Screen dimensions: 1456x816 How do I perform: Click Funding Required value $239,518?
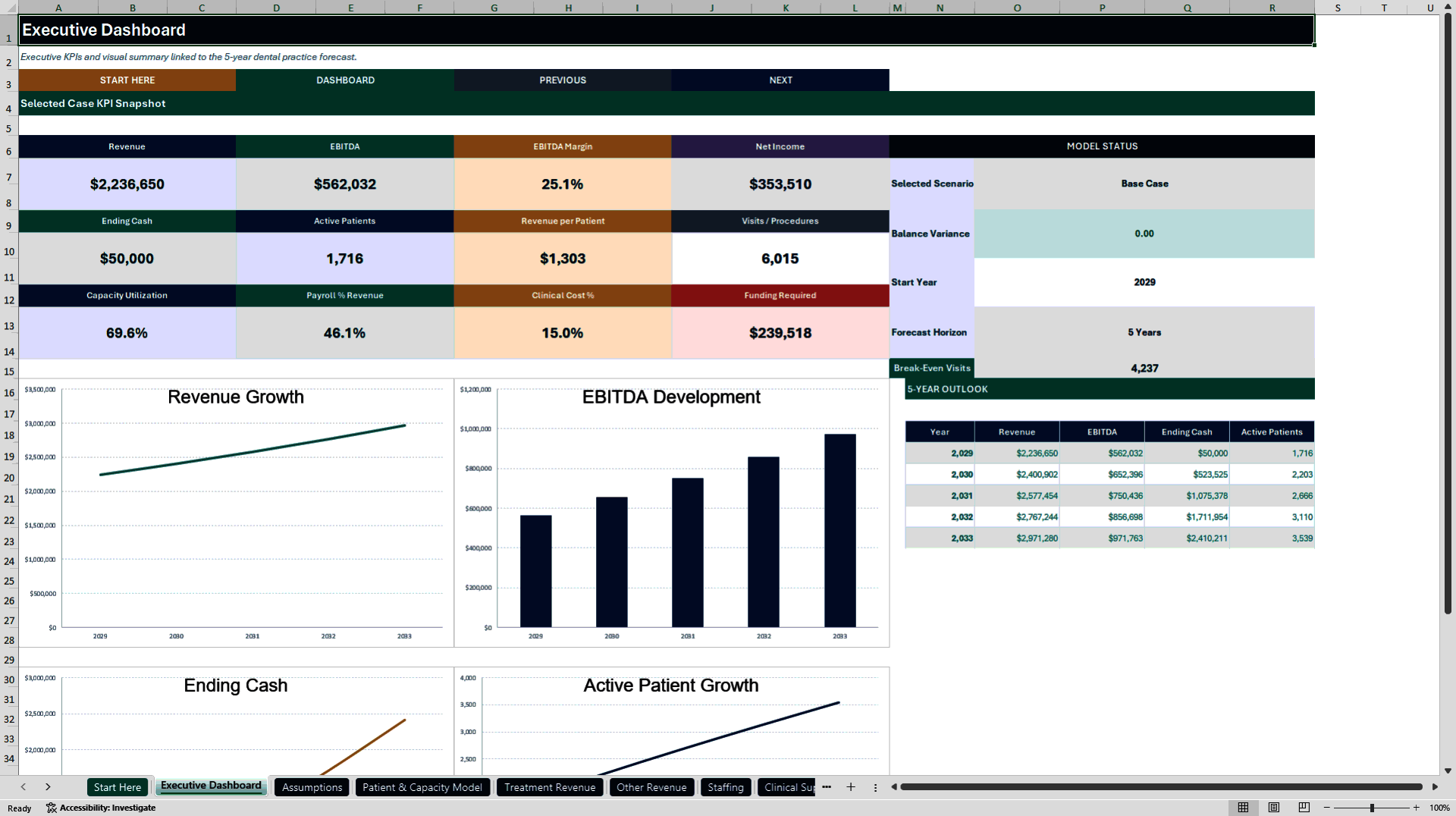click(x=780, y=333)
